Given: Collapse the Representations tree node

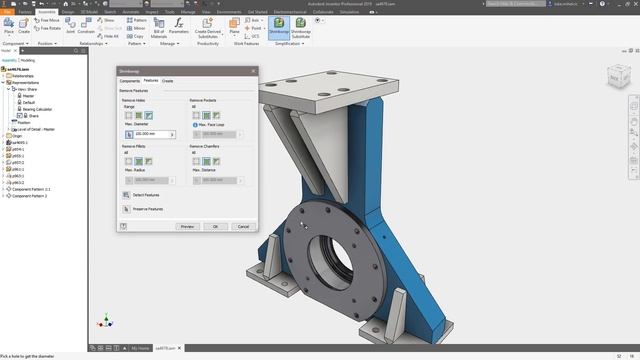Looking at the screenshot, I should pyautogui.click(x=3, y=82).
